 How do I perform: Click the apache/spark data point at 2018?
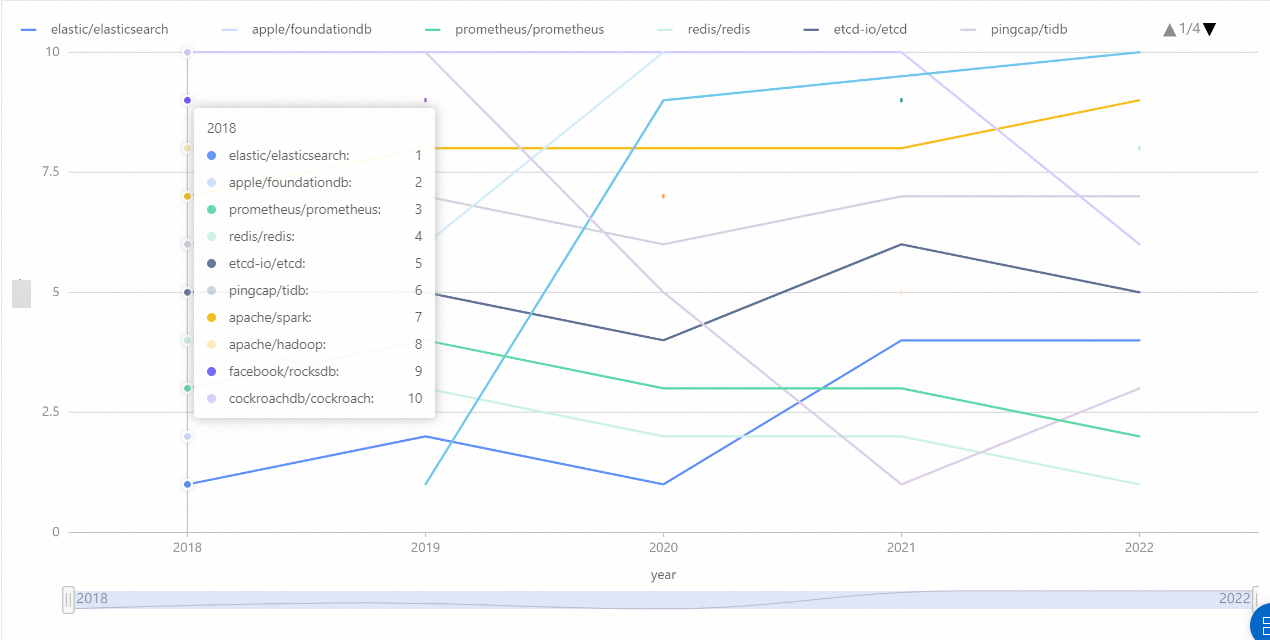187,196
